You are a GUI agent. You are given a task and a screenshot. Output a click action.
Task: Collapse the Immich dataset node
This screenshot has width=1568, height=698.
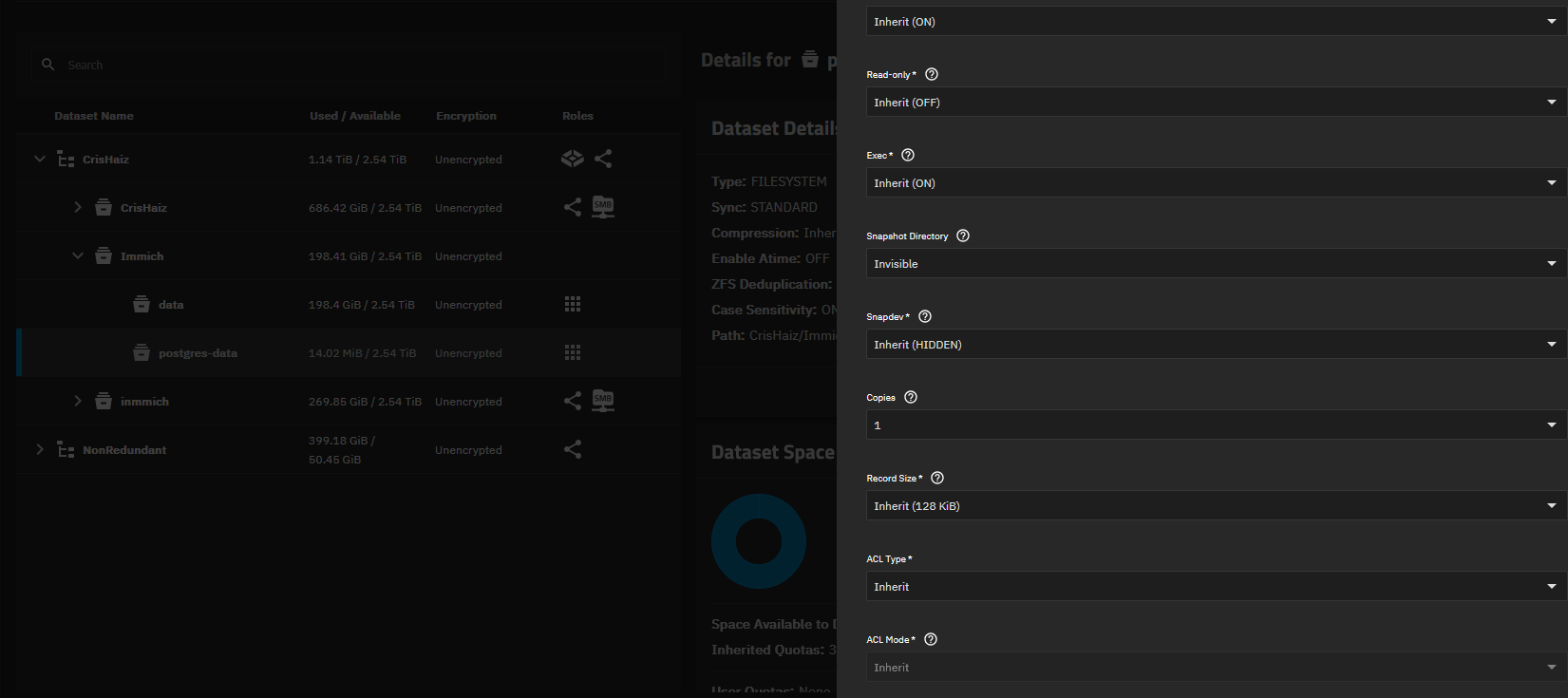pyautogui.click(x=78, y=256)
